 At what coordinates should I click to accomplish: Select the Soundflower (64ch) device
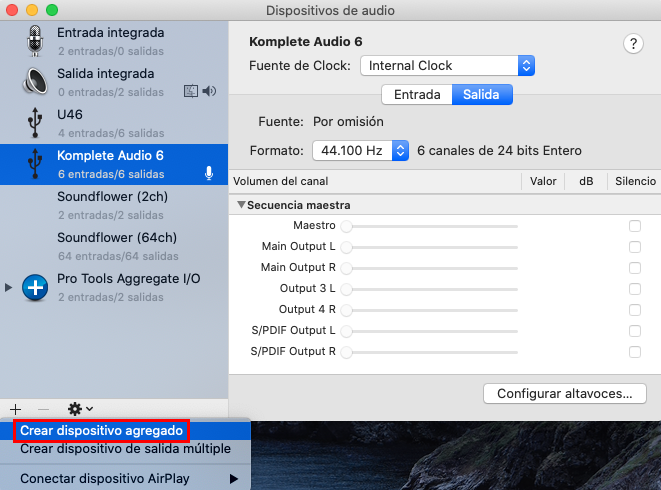pyautogui.click(x=114, y=246)
